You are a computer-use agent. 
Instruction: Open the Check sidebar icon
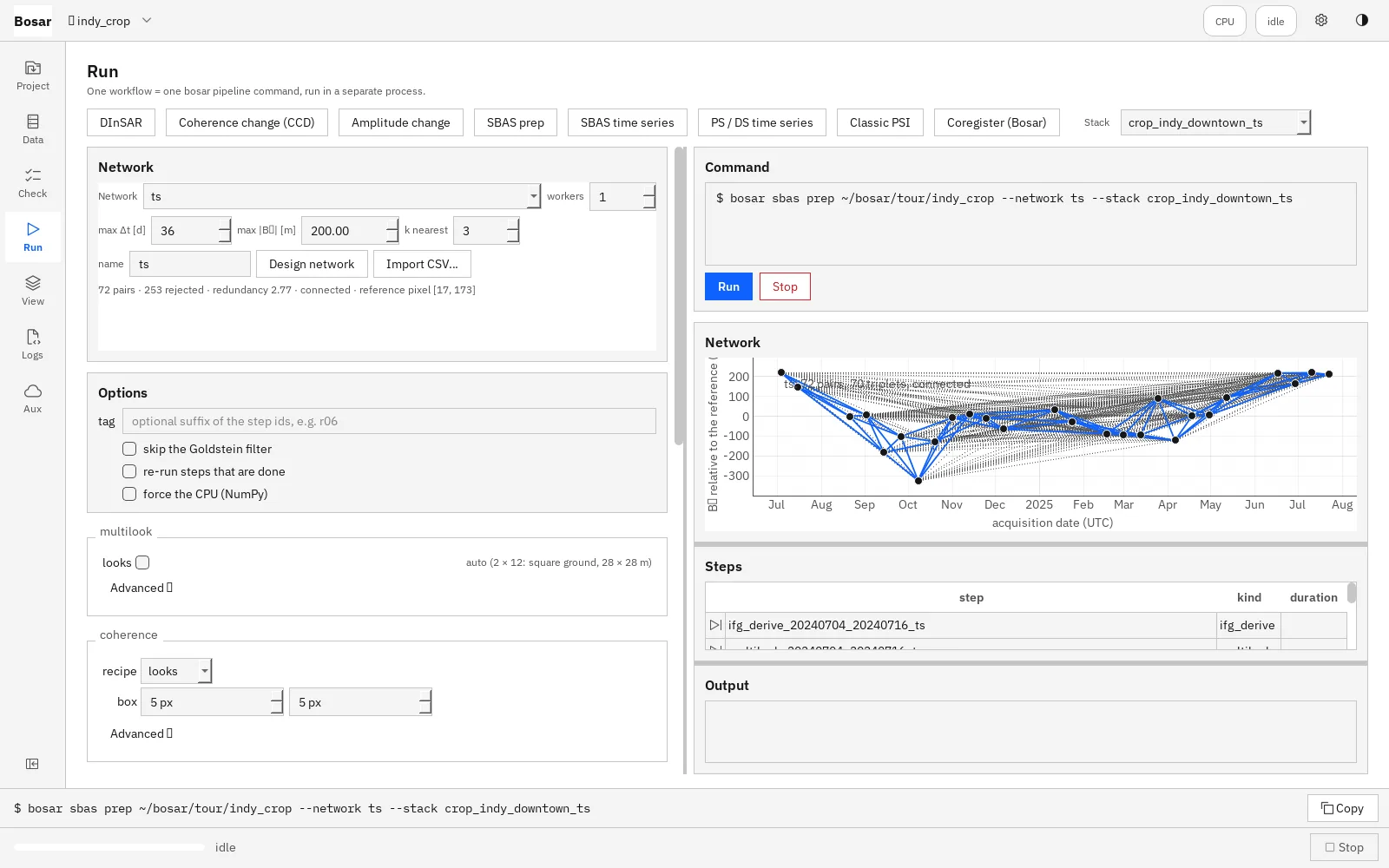[33, 183]
